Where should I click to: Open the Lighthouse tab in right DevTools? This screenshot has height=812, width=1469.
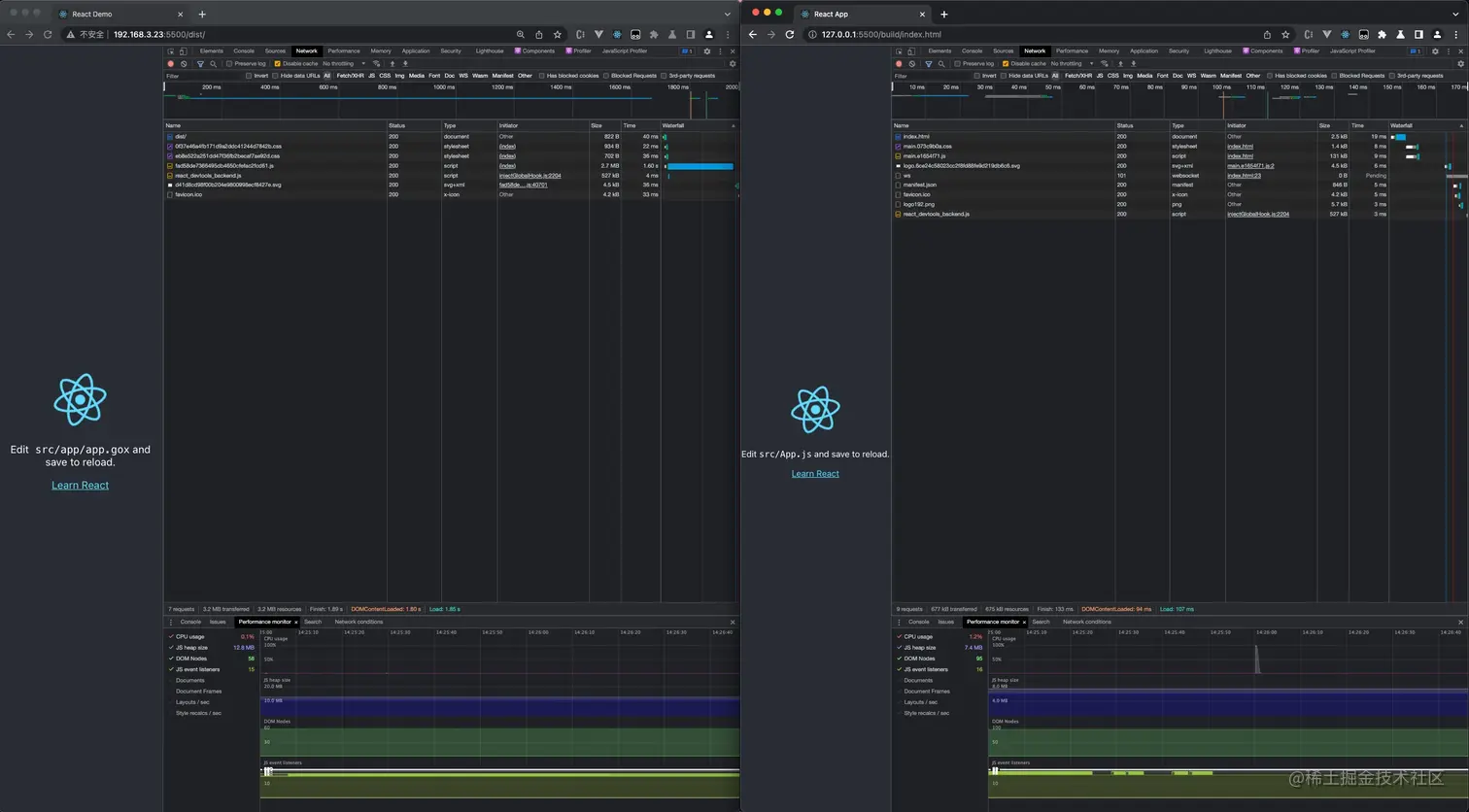click(1216, 51)
